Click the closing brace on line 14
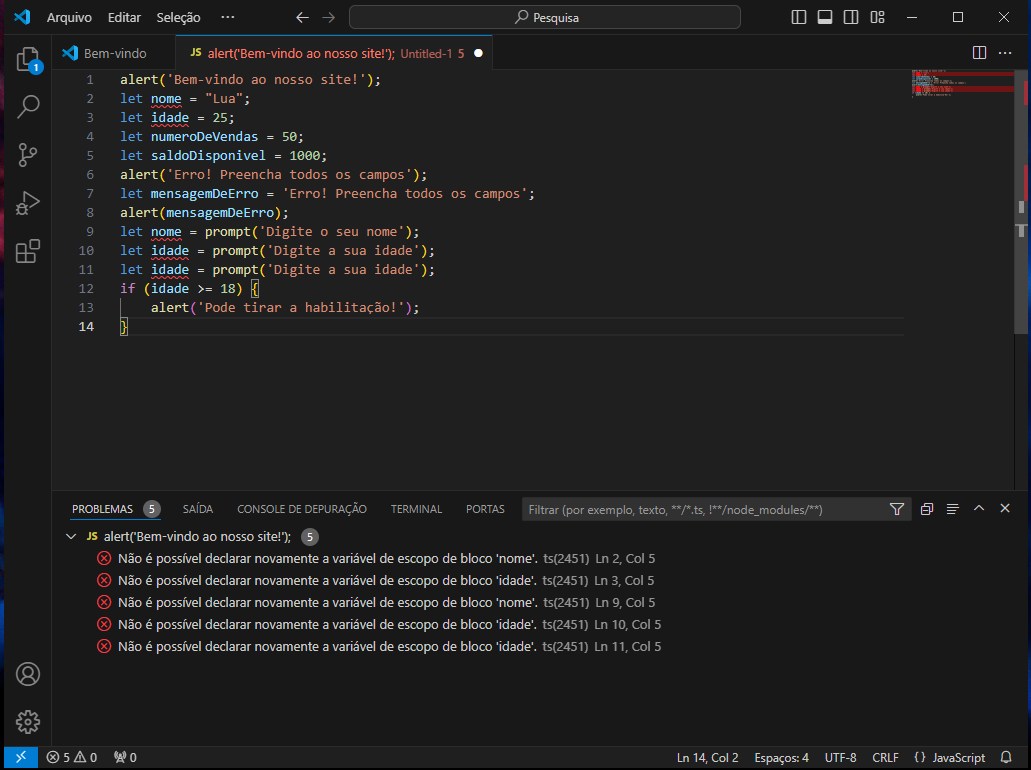Viewport: 1031px width, 770px height. pyautogui.click(x=124, y=327)
